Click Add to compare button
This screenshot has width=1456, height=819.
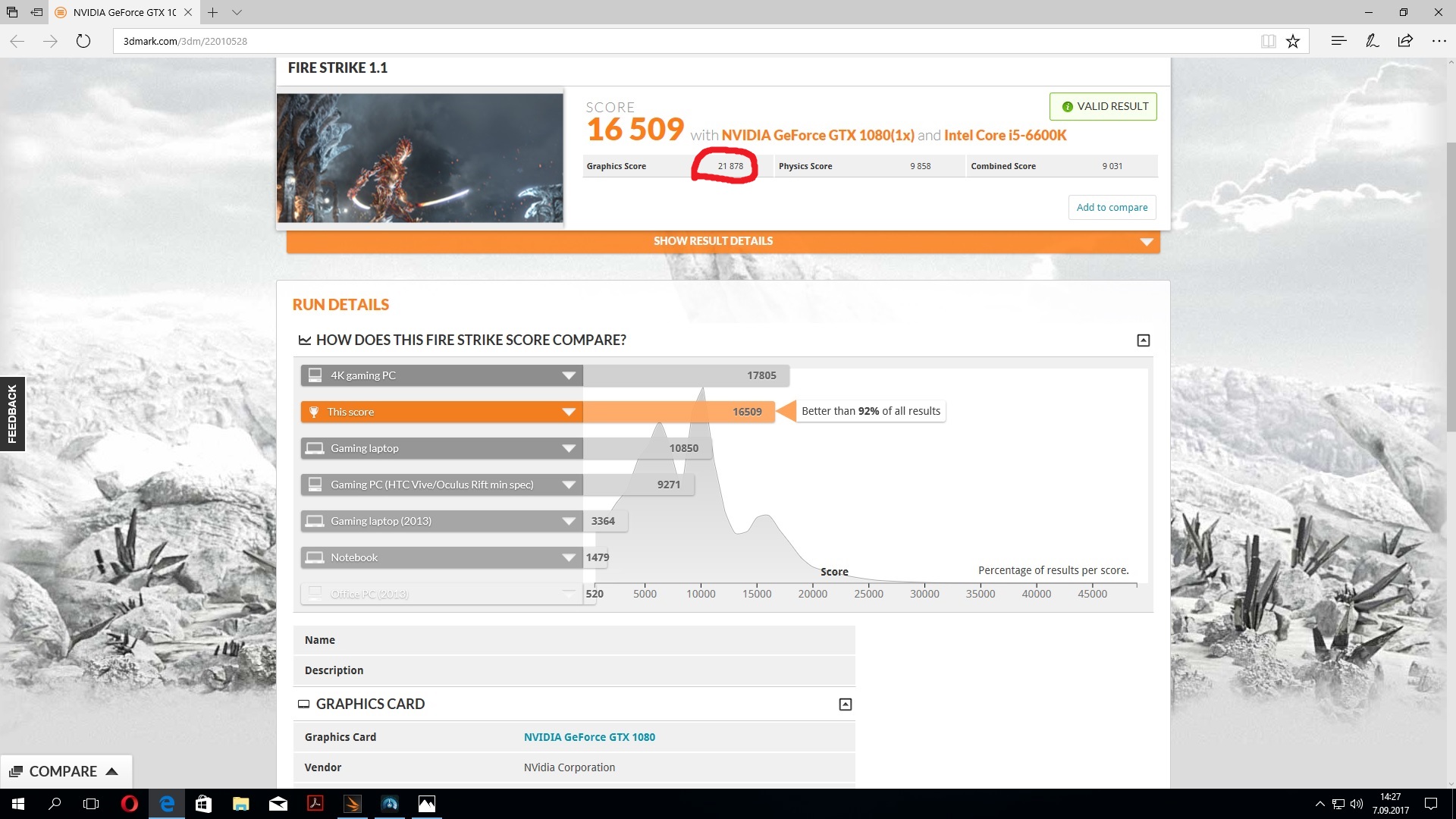(x=1112, y=207)
